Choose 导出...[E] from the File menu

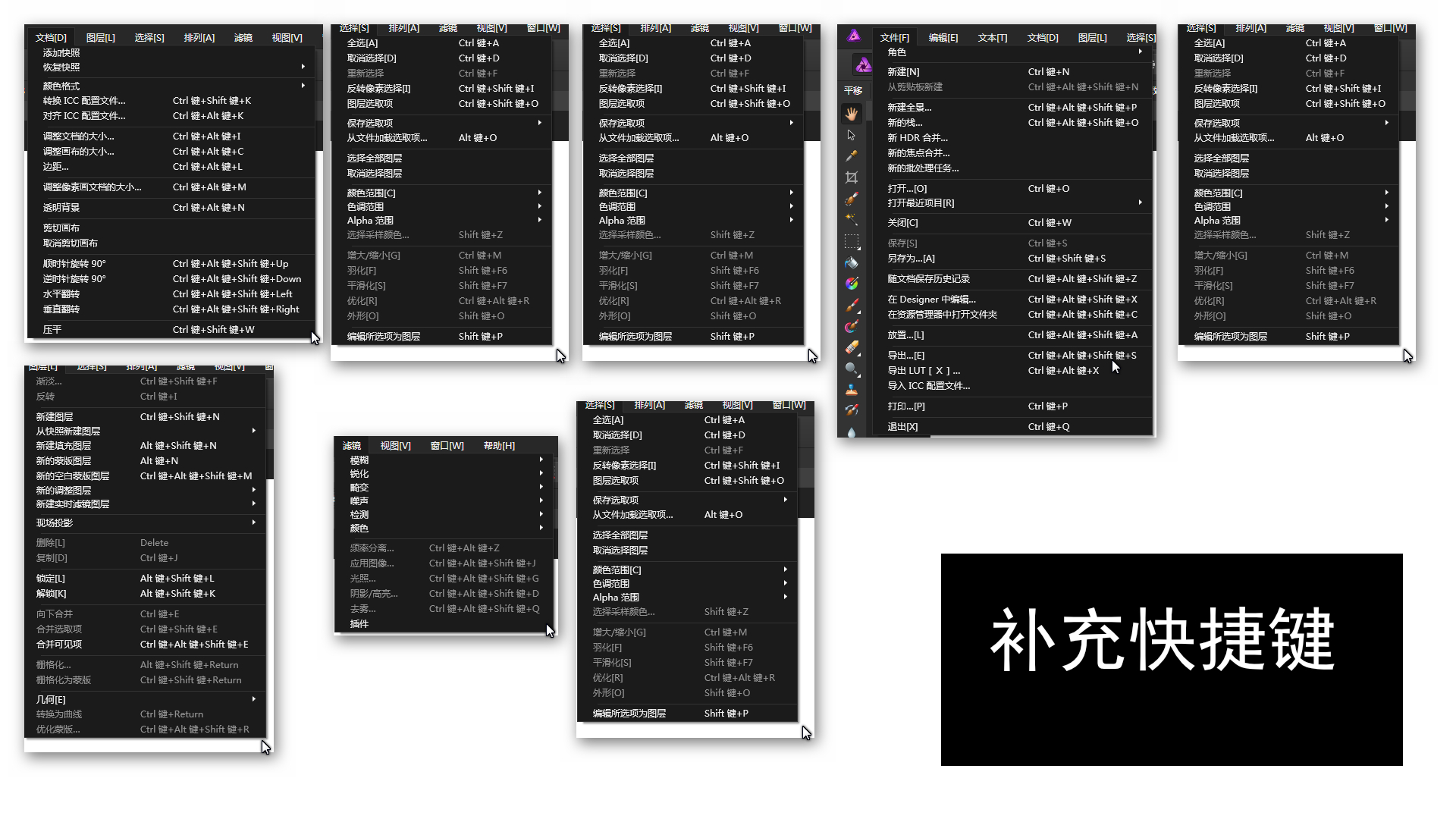[906, 355]
